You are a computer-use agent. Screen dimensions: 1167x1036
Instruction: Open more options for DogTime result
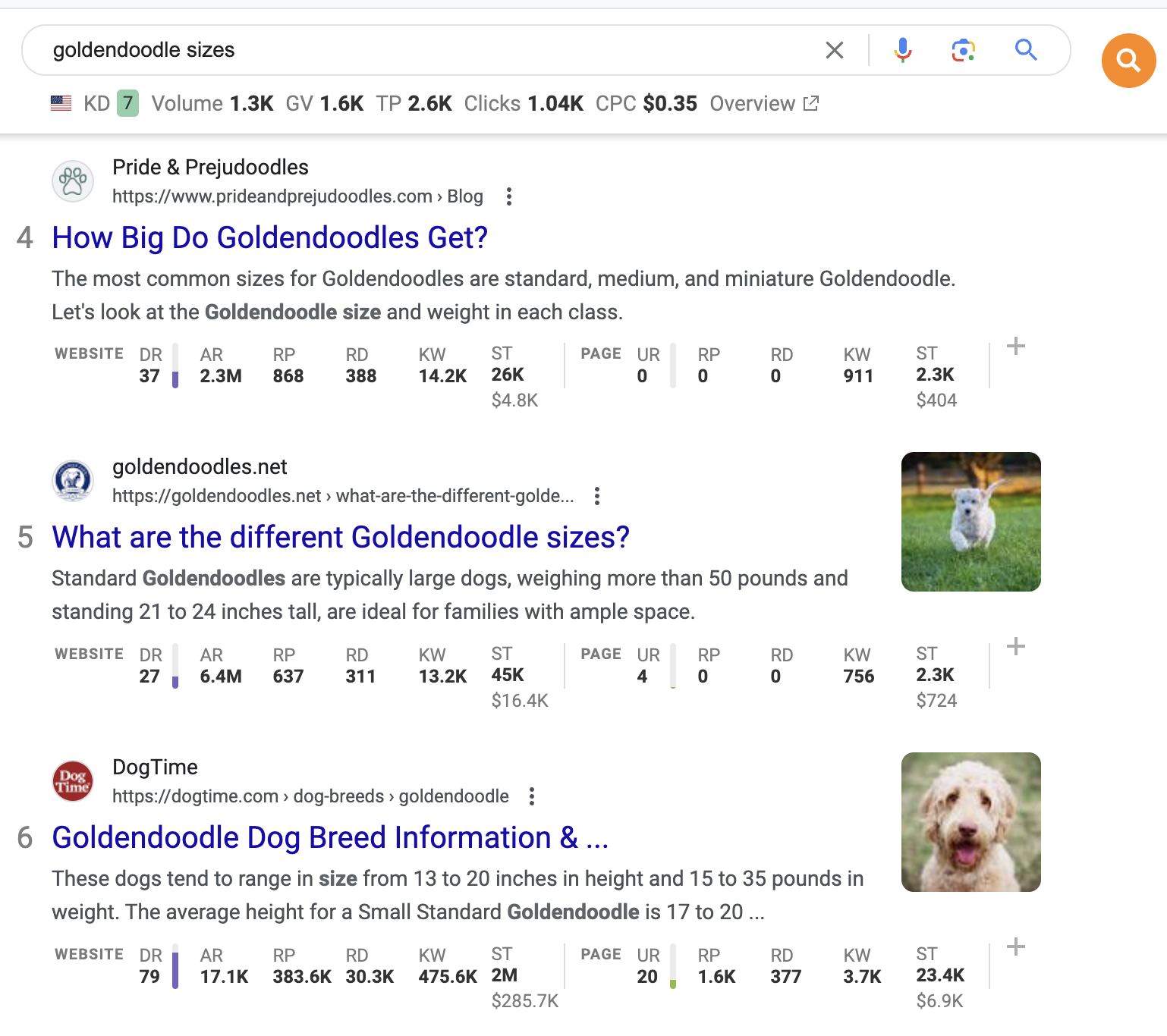532,796
